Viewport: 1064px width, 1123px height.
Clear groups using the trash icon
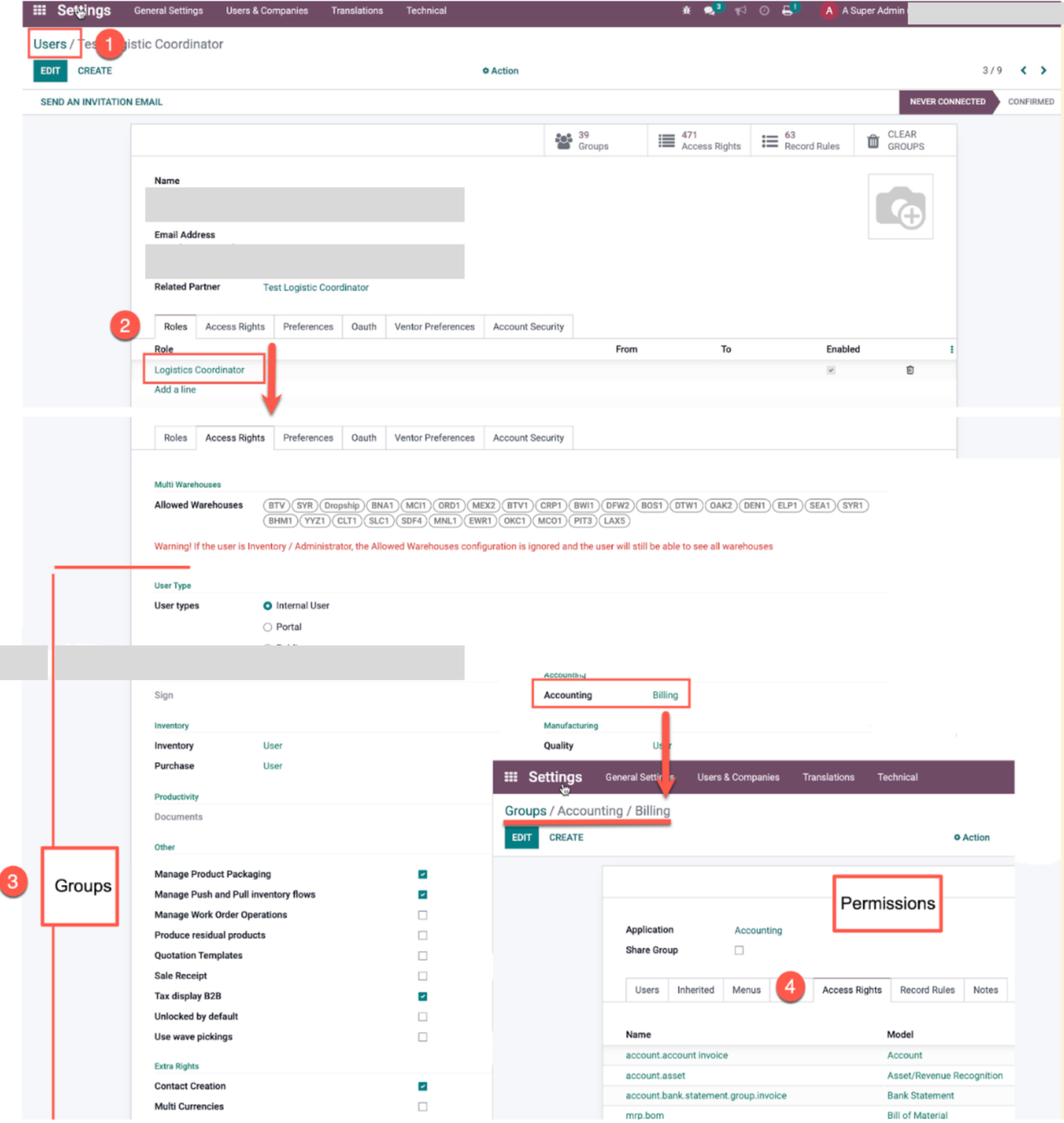[x=872, y=140]
